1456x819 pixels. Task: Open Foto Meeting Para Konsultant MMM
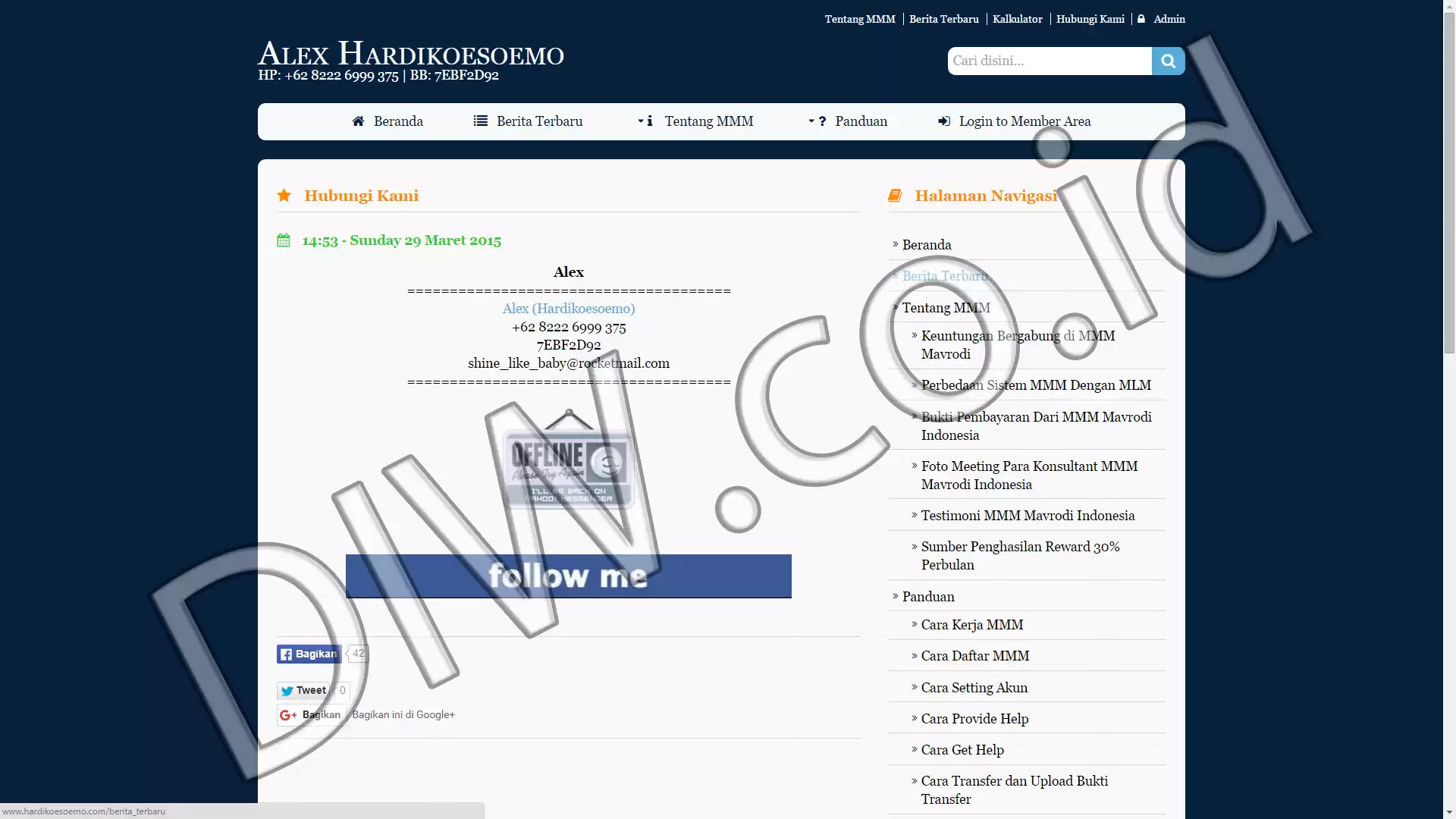pyautogui.click(x=1029, y=475)
